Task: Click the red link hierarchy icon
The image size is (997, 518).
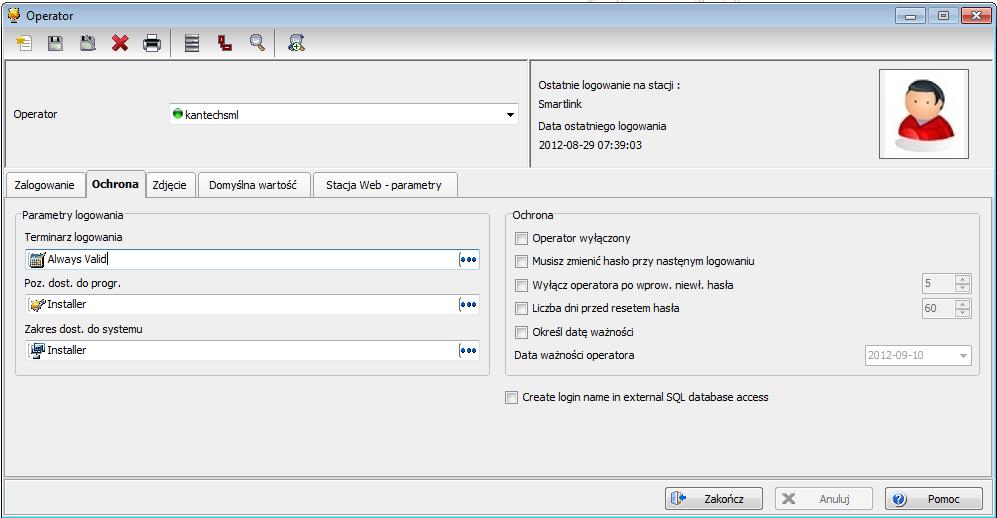Action: coord(224,43)
